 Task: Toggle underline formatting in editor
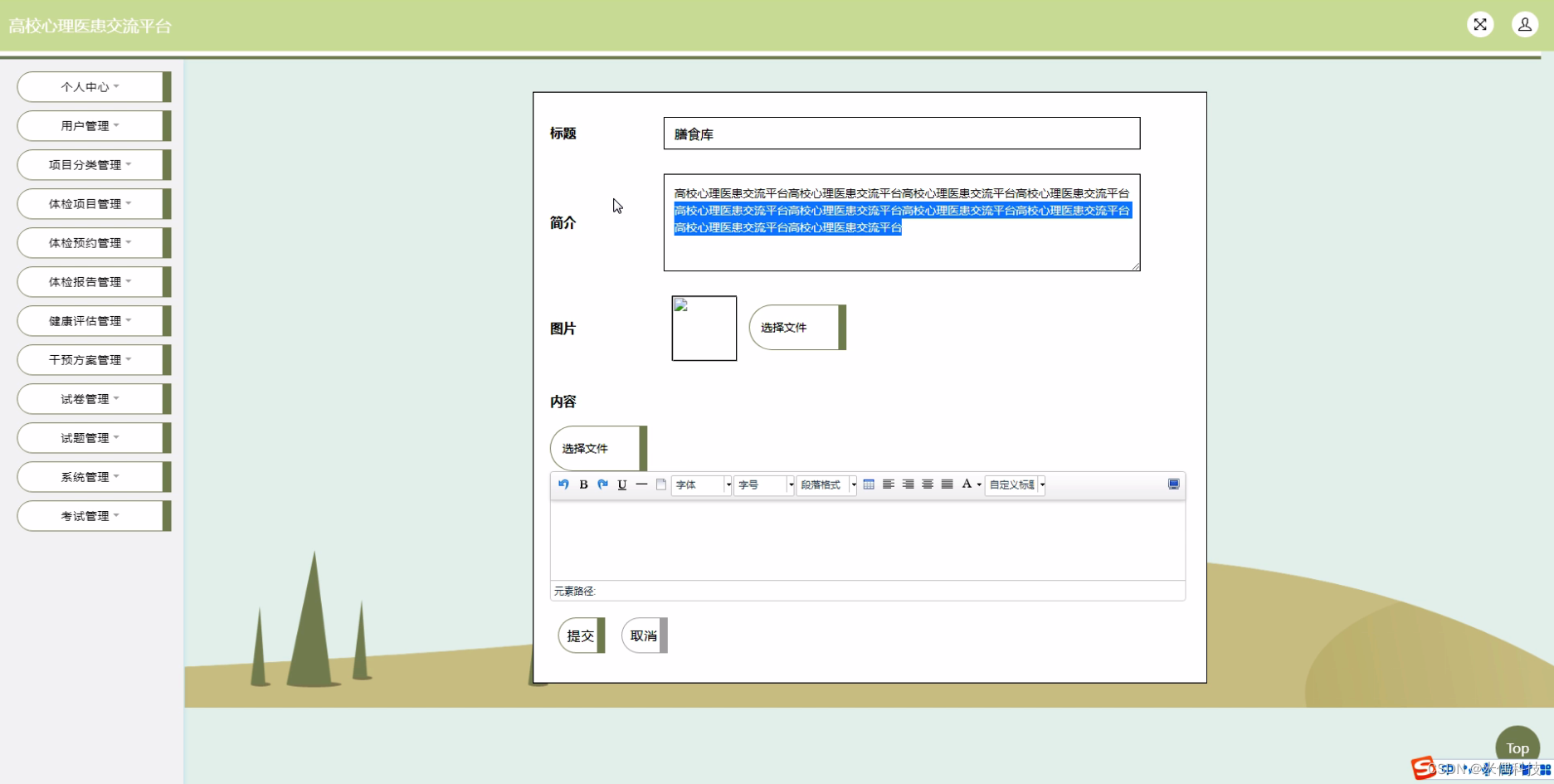(x=622, y=485)
